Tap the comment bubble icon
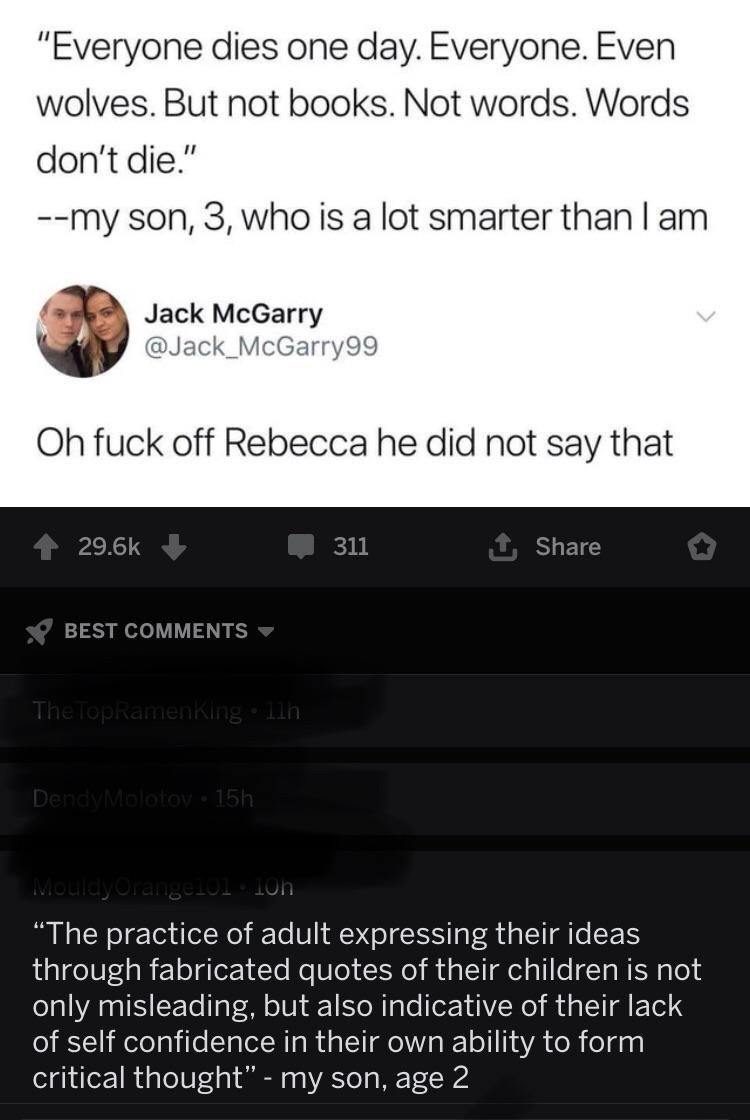This screenshot has width=750, height=1120. pyautogui.click(x=300, y=547)
